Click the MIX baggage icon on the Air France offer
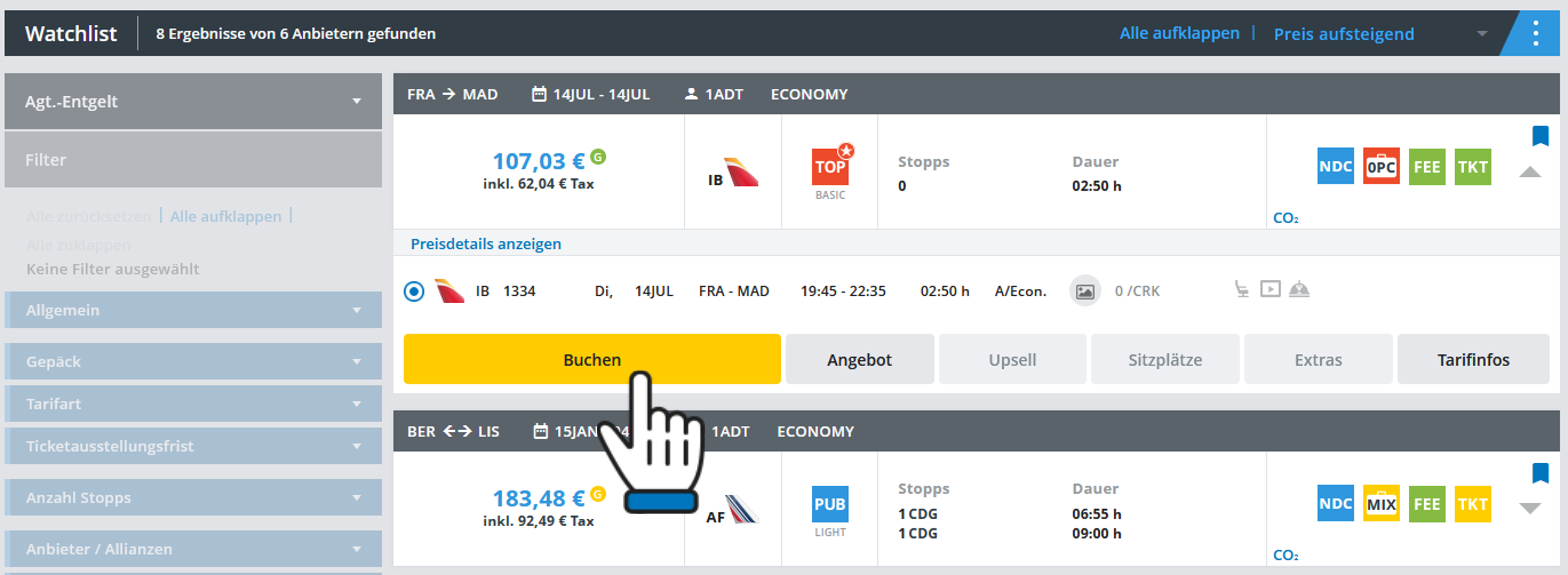 1380,504
